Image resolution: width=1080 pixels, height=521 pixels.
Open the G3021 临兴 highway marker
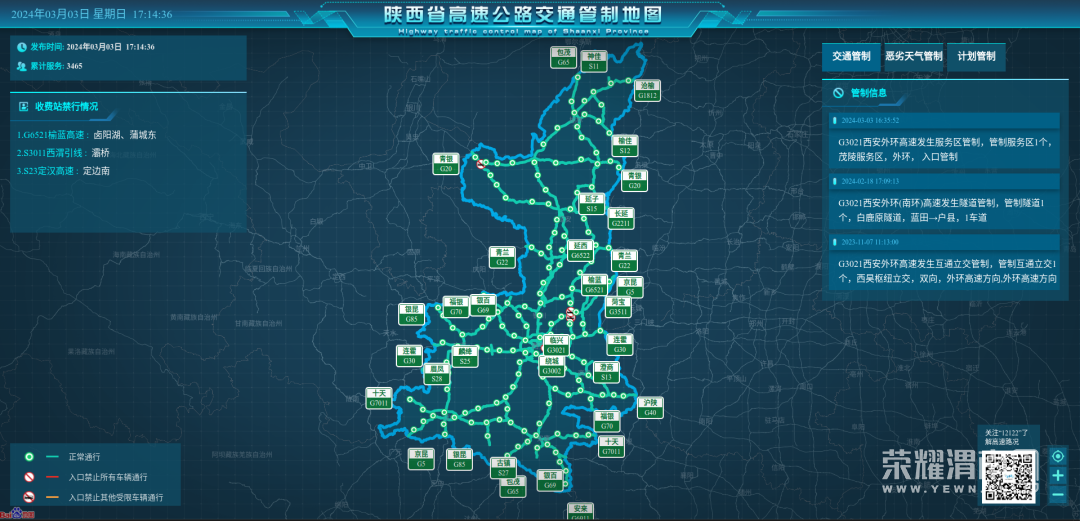click(556, 346)
